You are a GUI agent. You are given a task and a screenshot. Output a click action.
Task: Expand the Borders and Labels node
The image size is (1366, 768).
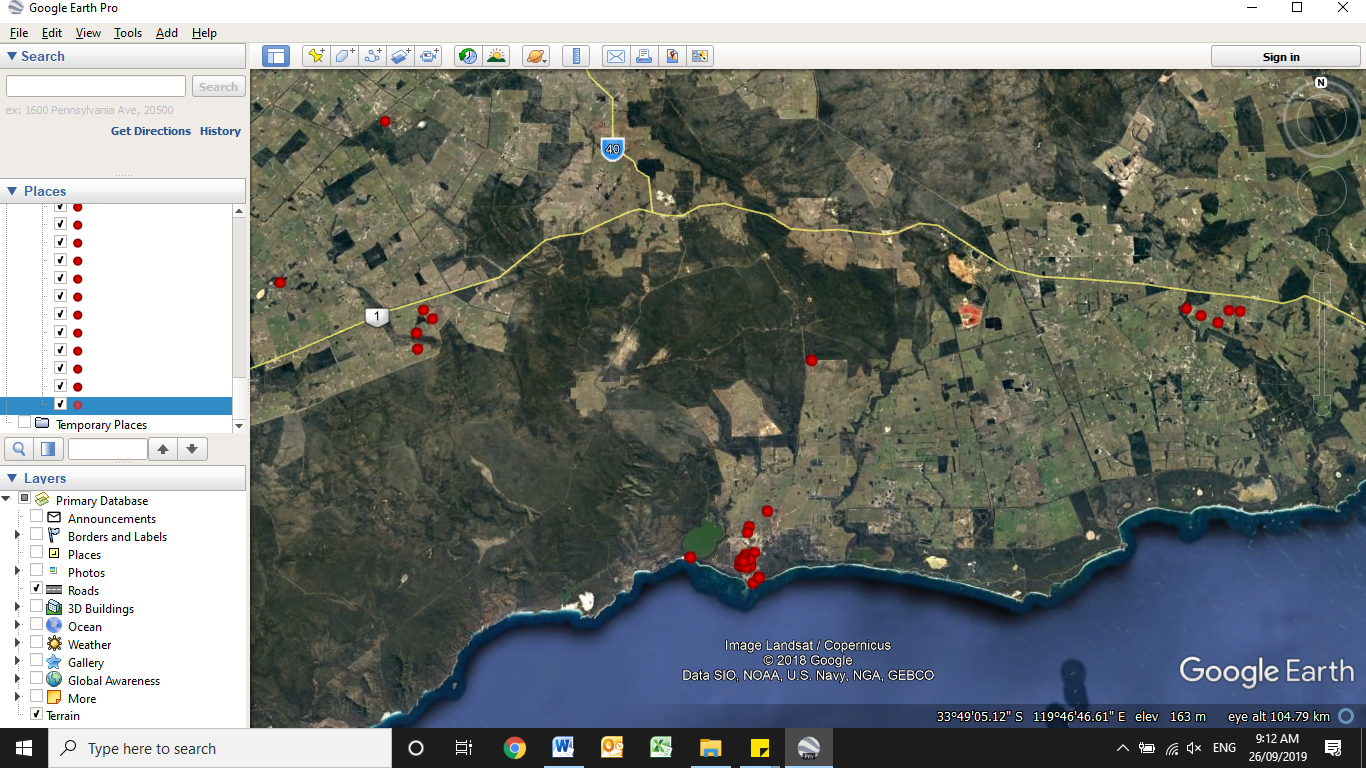(x=17, y=536)
